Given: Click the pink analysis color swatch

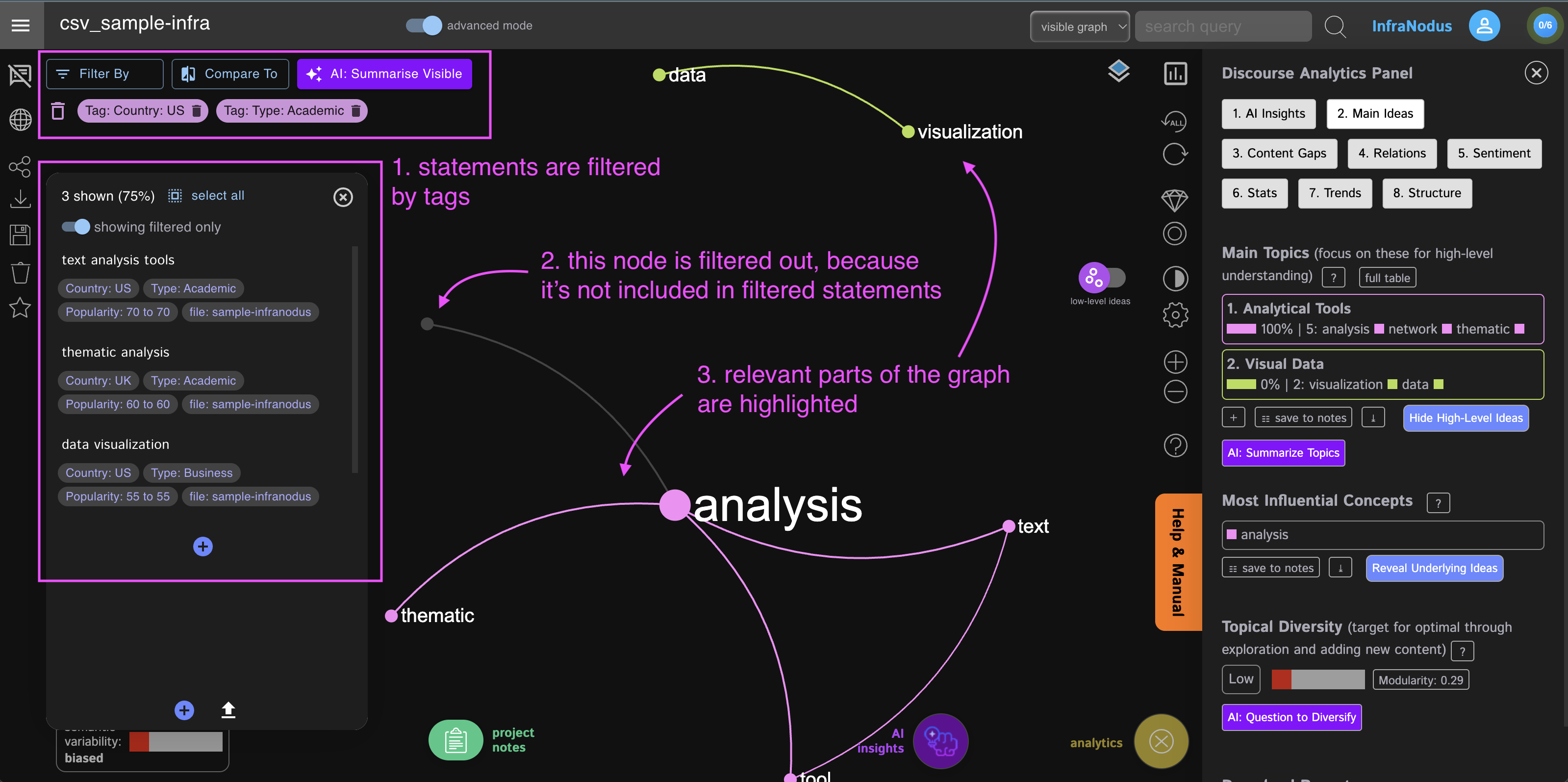Looking at the screenshot, I should coord(1231,534).
